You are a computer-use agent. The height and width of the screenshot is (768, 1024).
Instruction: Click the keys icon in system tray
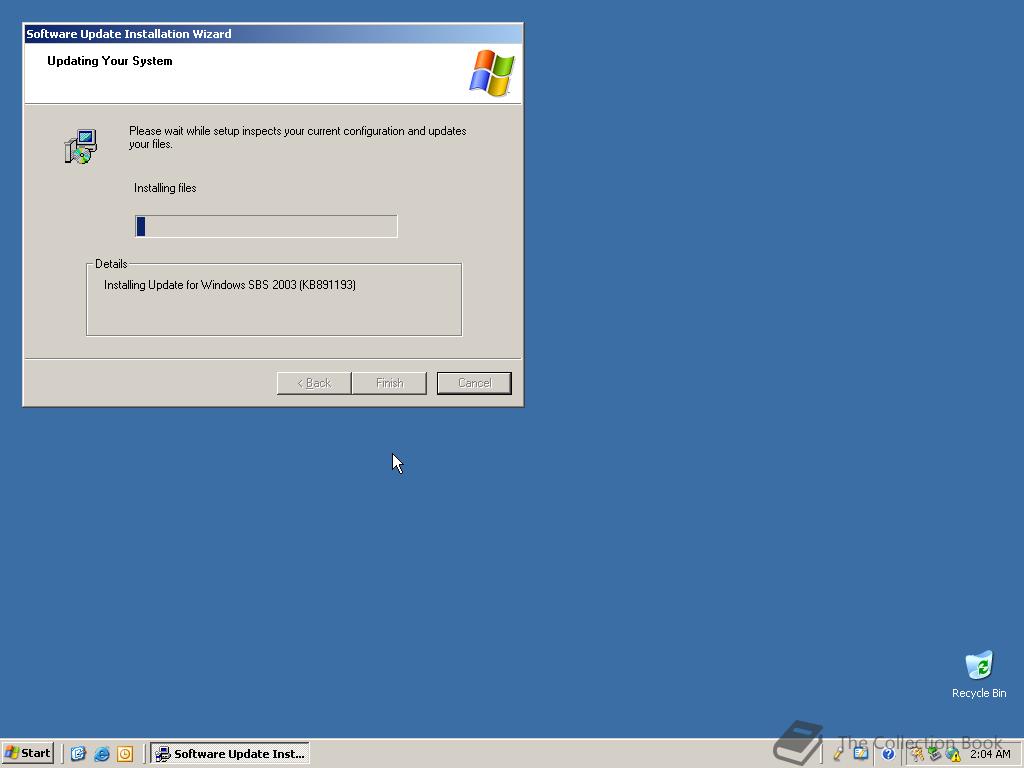click(918, 754)
